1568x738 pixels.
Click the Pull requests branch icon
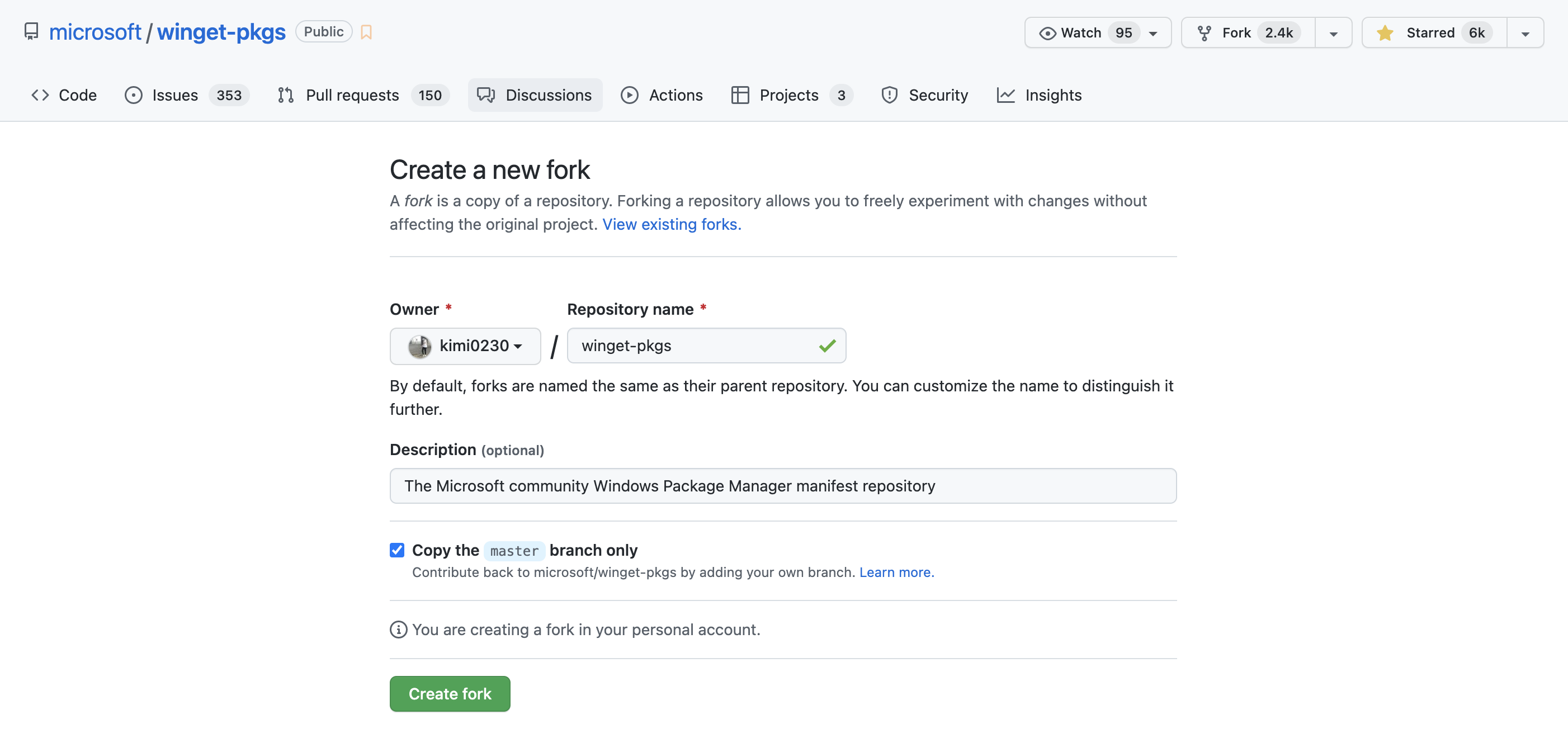pos(286,95)
